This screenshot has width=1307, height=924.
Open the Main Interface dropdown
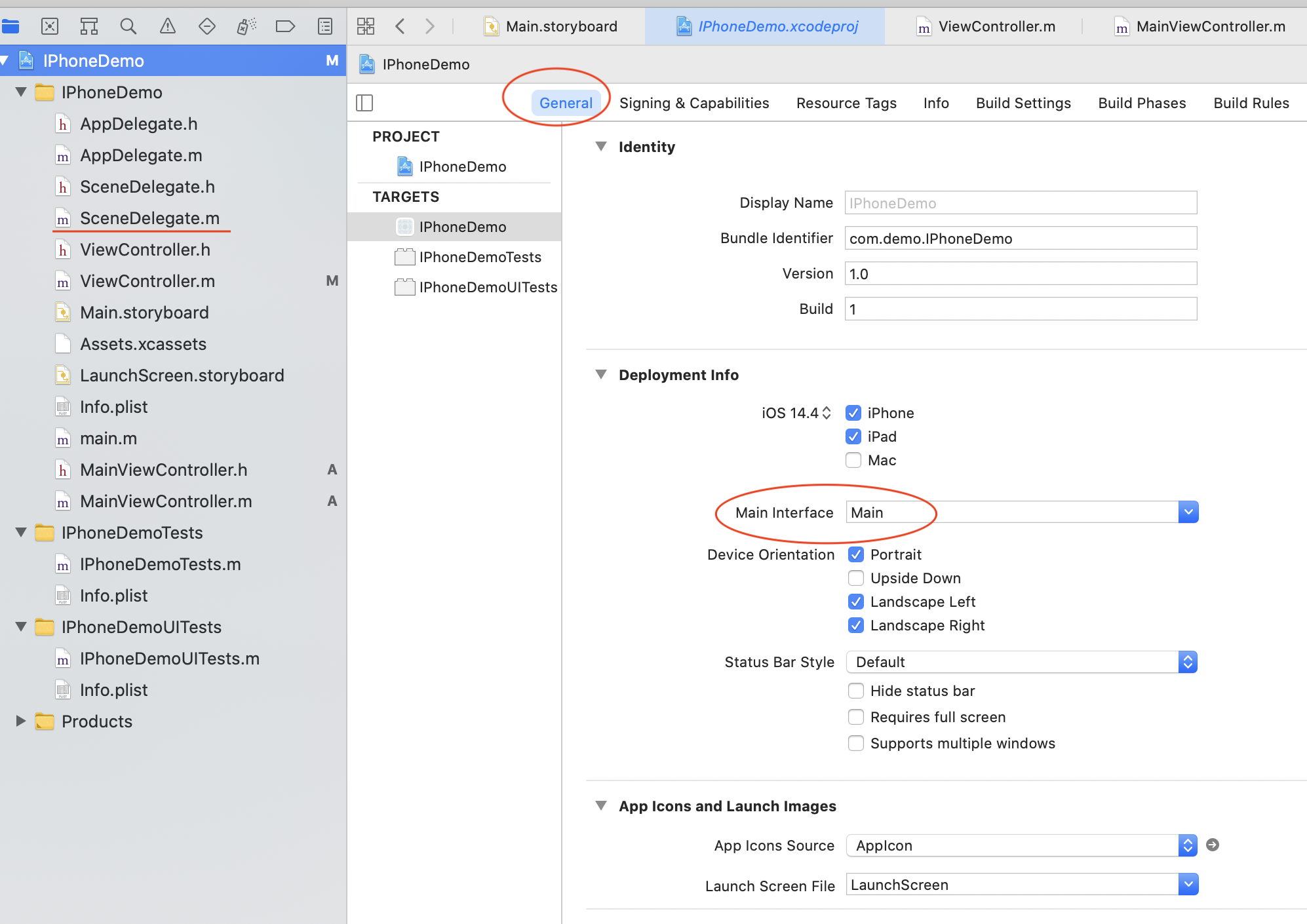tap(1188, 512)
